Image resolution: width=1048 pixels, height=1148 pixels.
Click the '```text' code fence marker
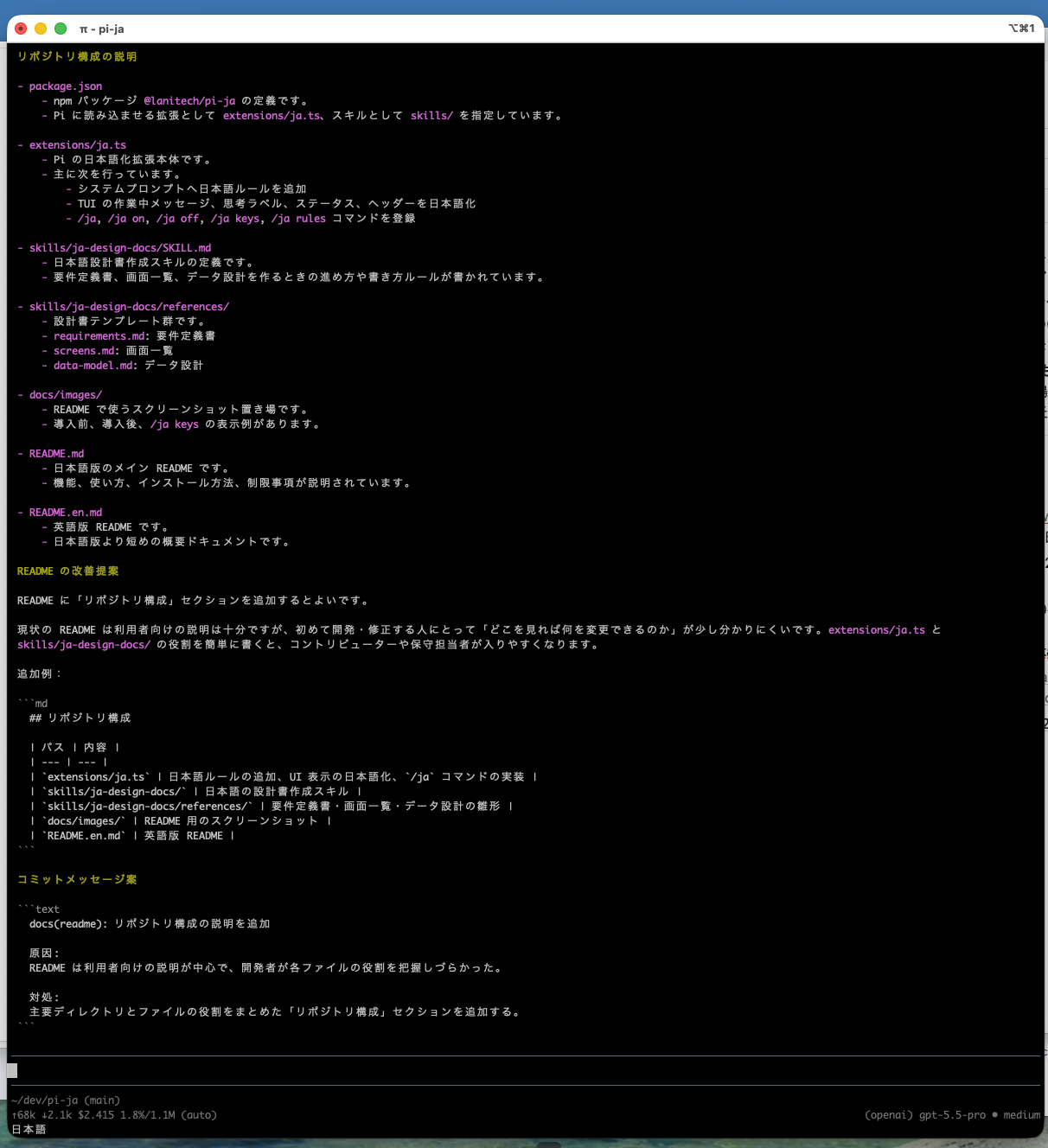[39, 909]
